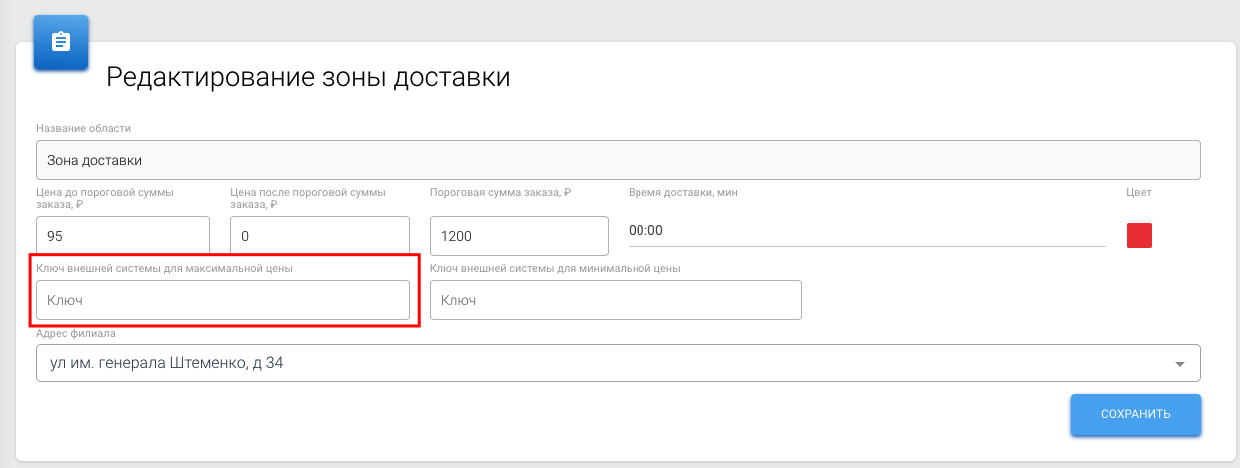Click the 'Цвет' label

pos(1139,192)
